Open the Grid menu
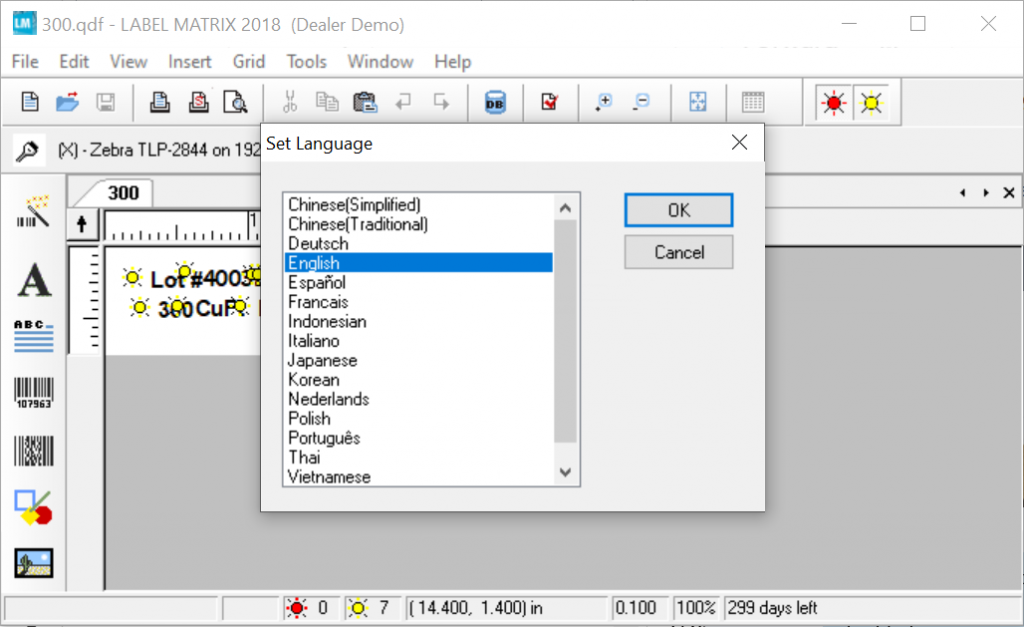 point(249,61)
